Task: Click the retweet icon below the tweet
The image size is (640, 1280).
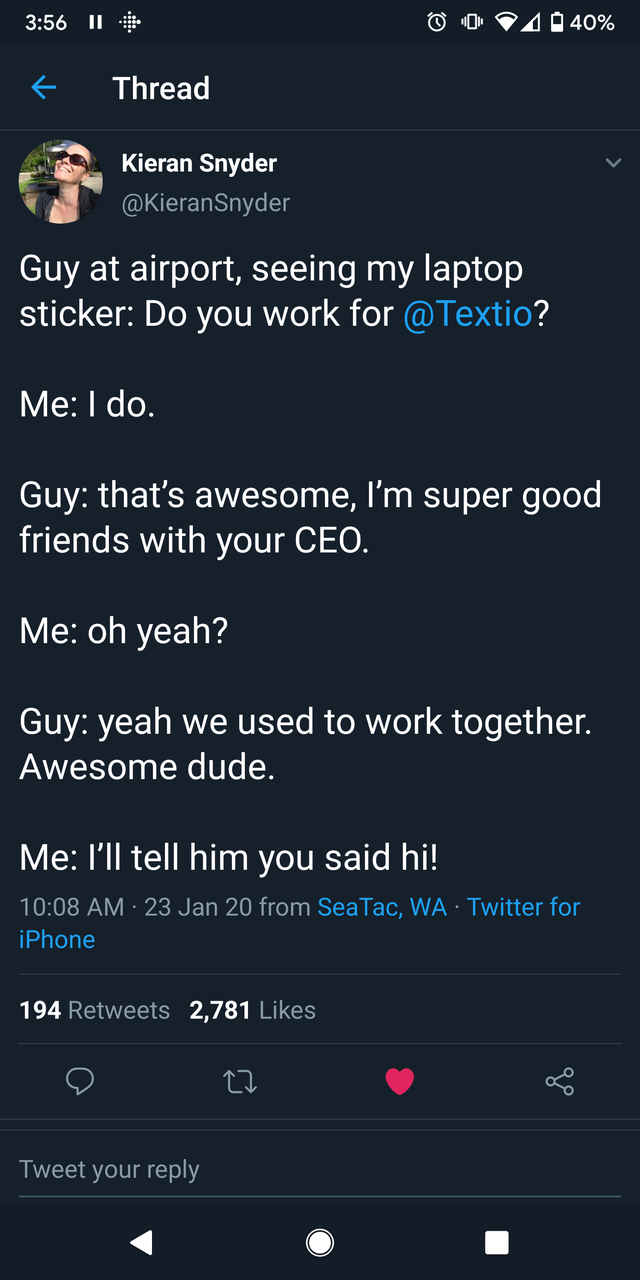Action: coord(240,1081)
